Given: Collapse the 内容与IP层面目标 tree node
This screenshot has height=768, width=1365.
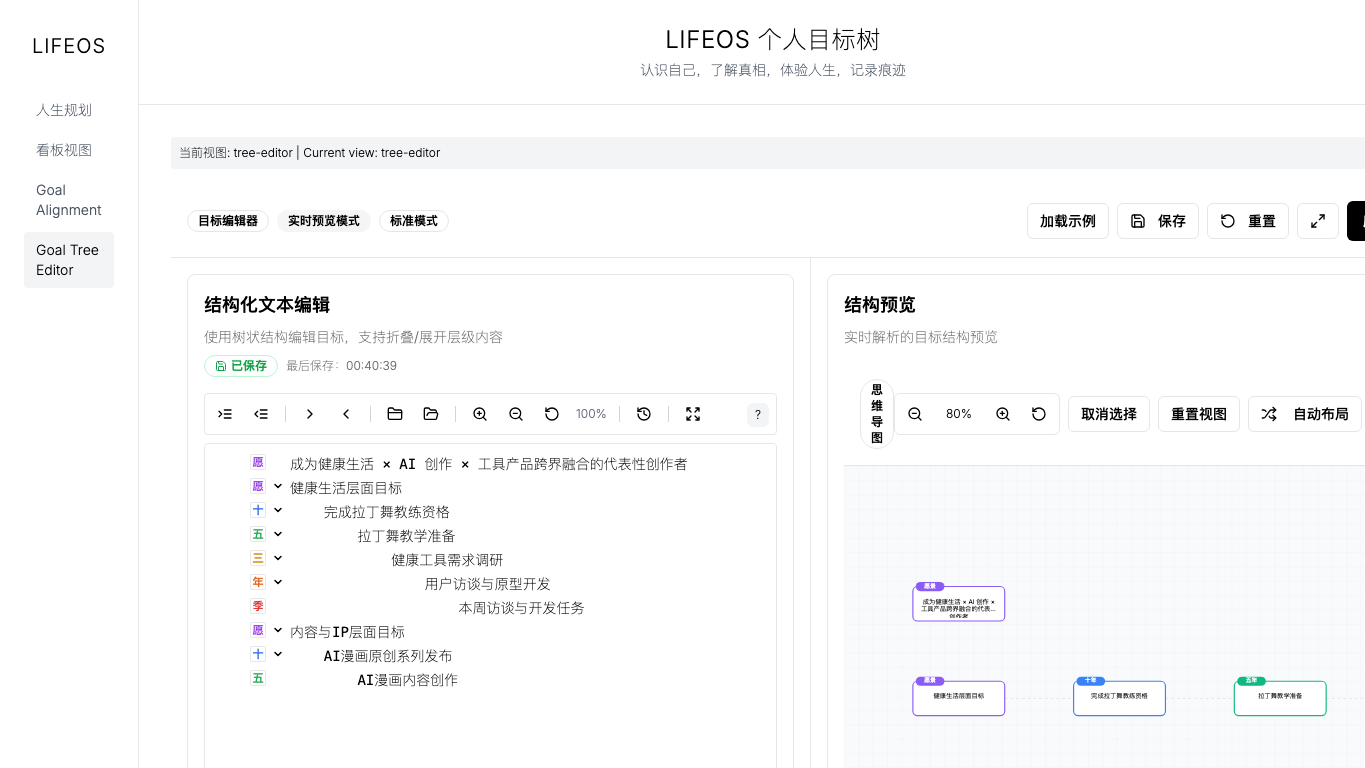Looking at the screenshot, I should pyautogui.click(x=278, y=631).
